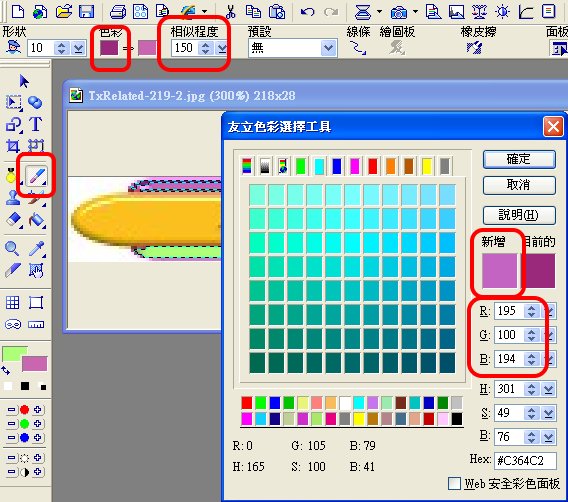Image resolution: width=568 pixels, height=502 pixels.
Task: Select the Stamp clone tool
Action: point(13,198)
